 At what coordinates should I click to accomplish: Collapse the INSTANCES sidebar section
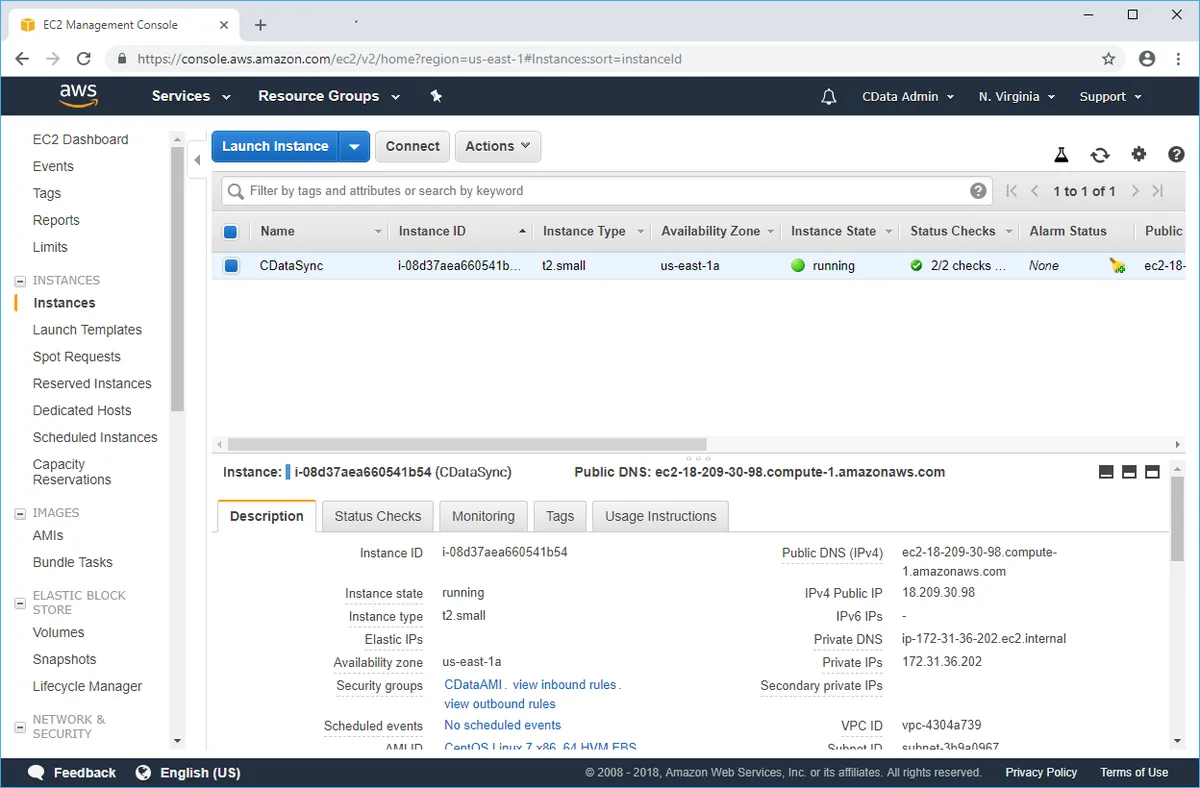tap(20, 281)
